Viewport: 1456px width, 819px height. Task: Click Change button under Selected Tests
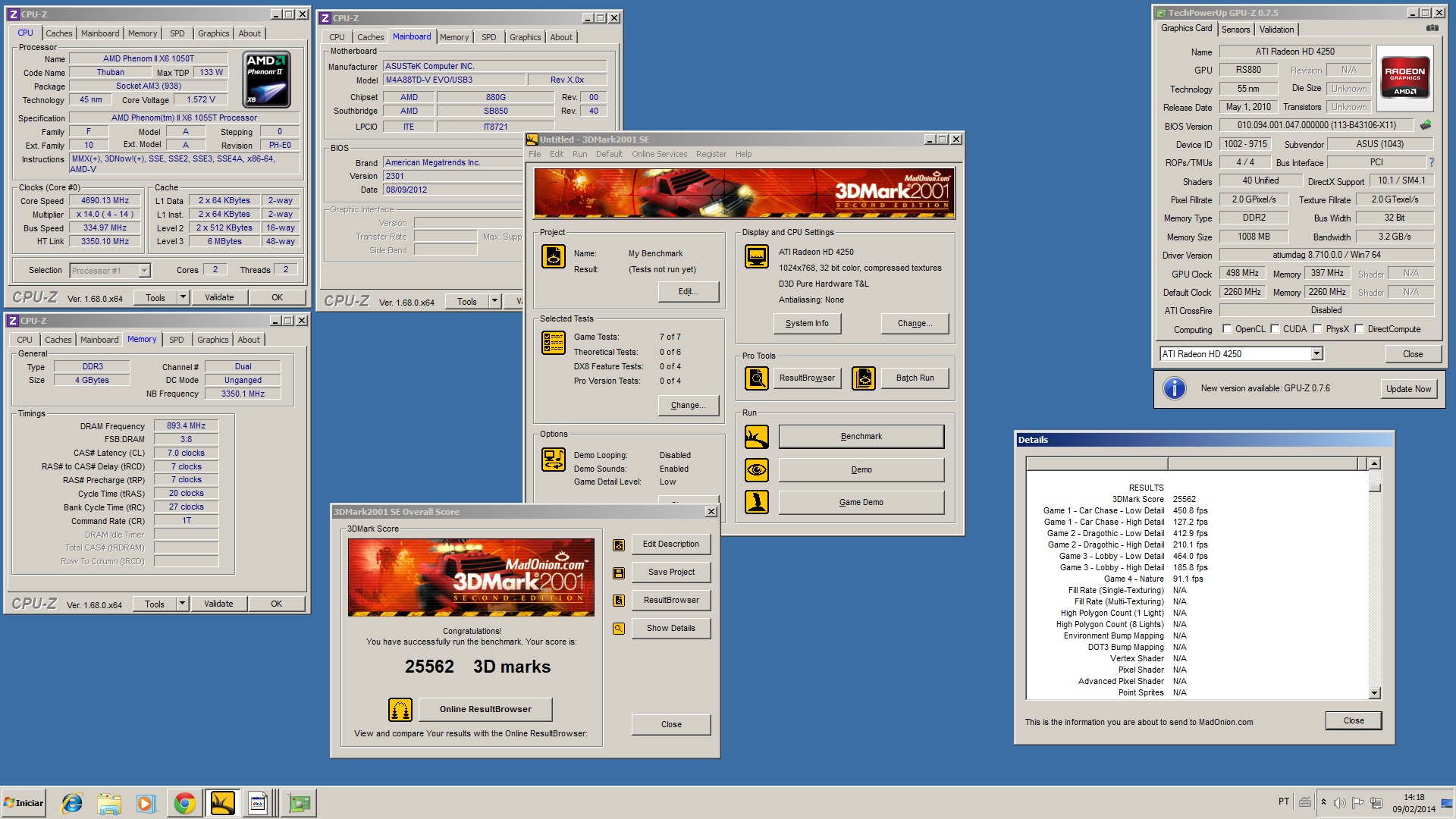[x=688, y=406]
